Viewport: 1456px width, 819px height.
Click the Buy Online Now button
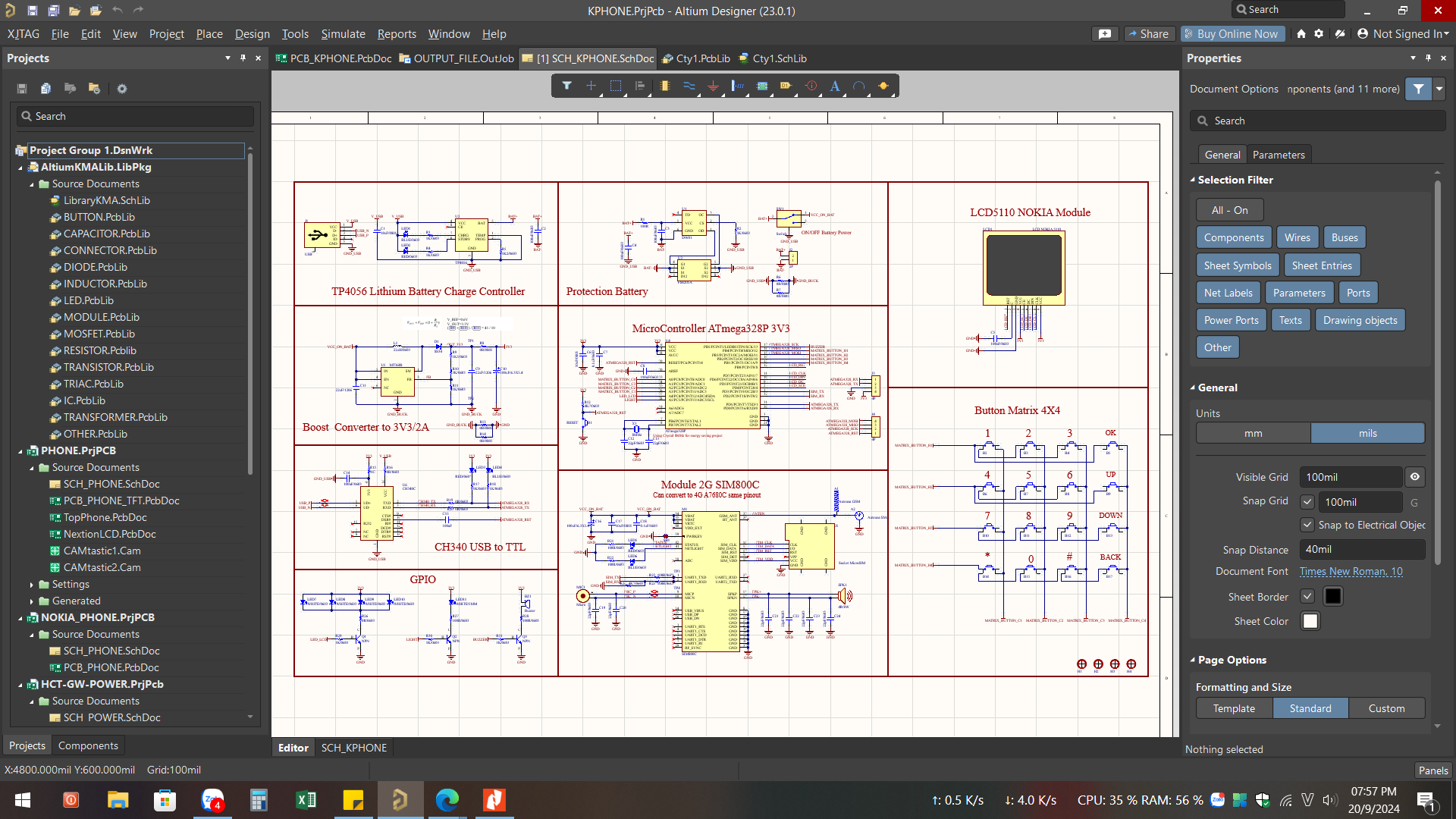pyautogui.click(x=1232, y=34)
